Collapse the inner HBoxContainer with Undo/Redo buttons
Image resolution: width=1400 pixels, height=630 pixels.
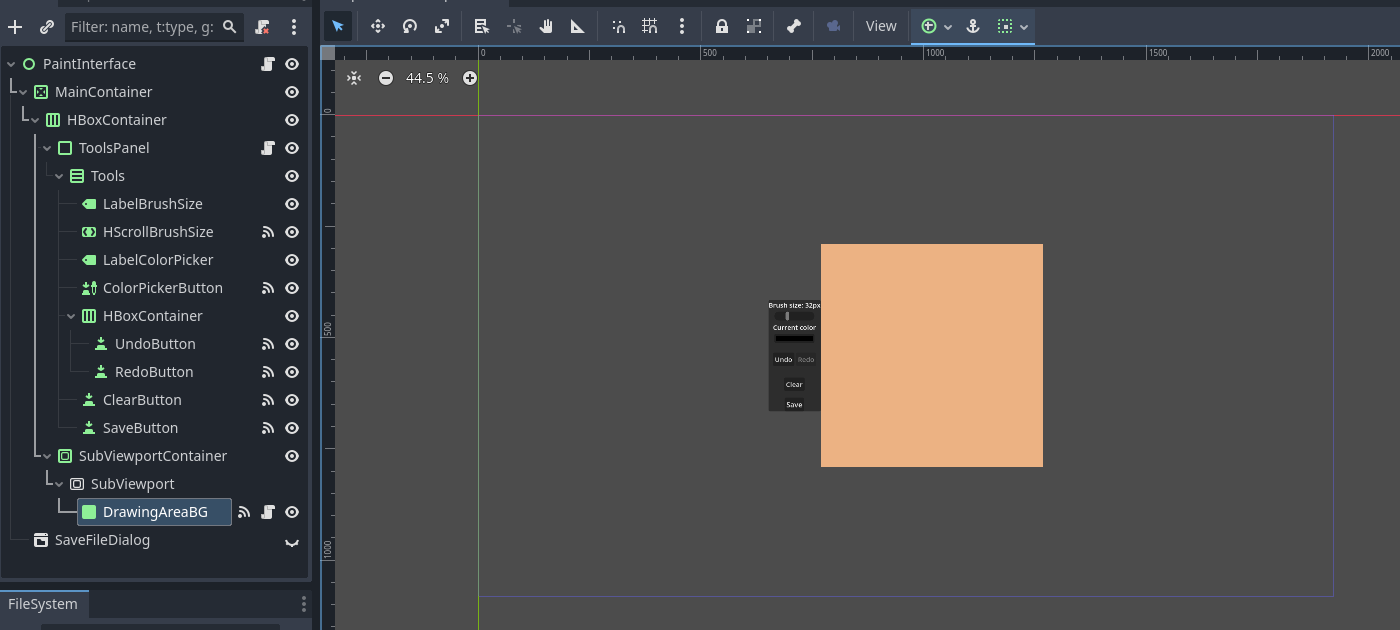(x=71, y=316)
